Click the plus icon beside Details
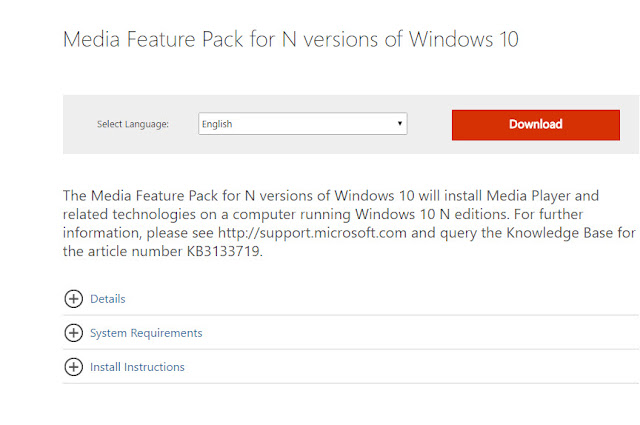 pos(73,299)
